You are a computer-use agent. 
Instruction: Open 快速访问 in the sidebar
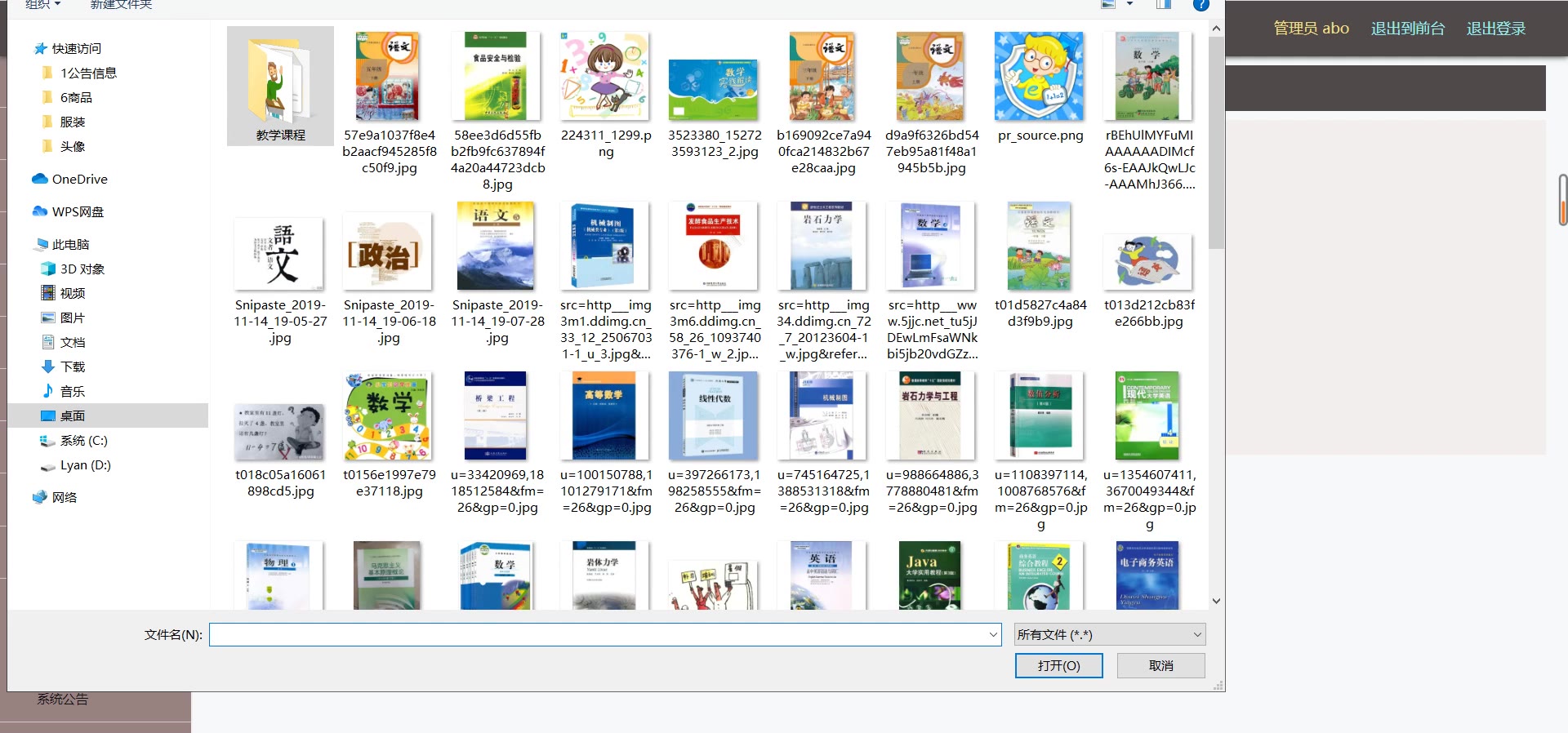(76, 48)
